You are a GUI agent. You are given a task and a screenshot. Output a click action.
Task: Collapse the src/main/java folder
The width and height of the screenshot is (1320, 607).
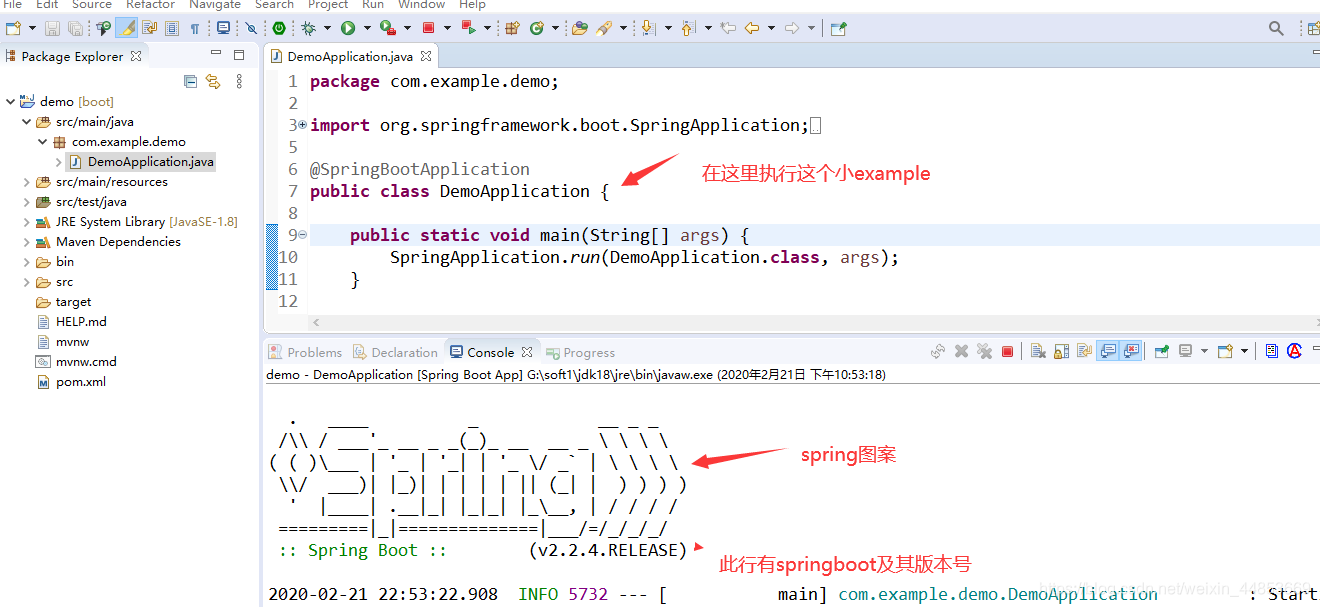(x=27, y=122)
